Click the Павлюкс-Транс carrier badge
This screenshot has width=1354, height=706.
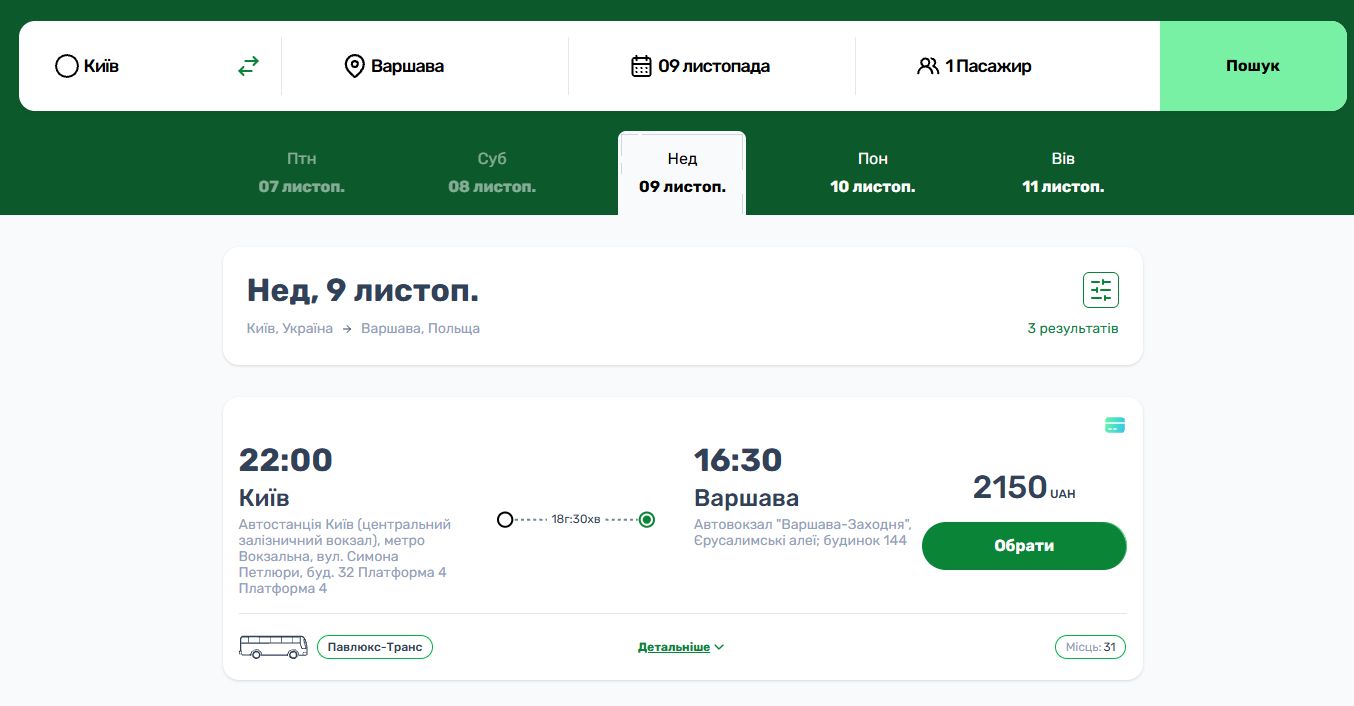click(x=375, y=647)
